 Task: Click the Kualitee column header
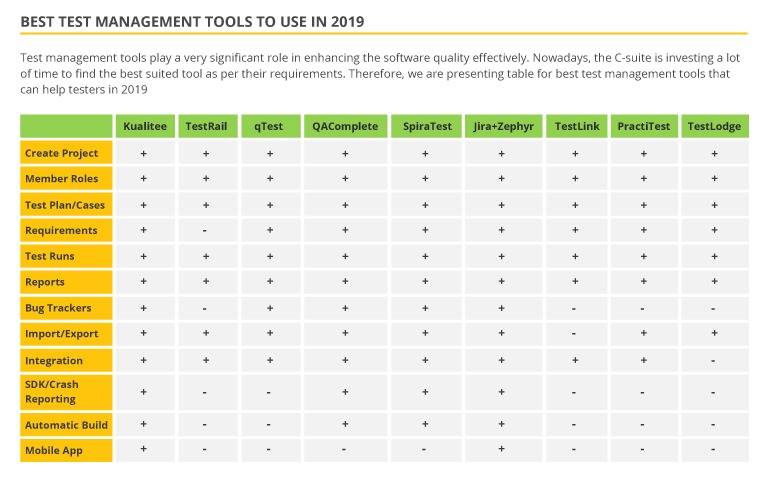click(145, 126)
